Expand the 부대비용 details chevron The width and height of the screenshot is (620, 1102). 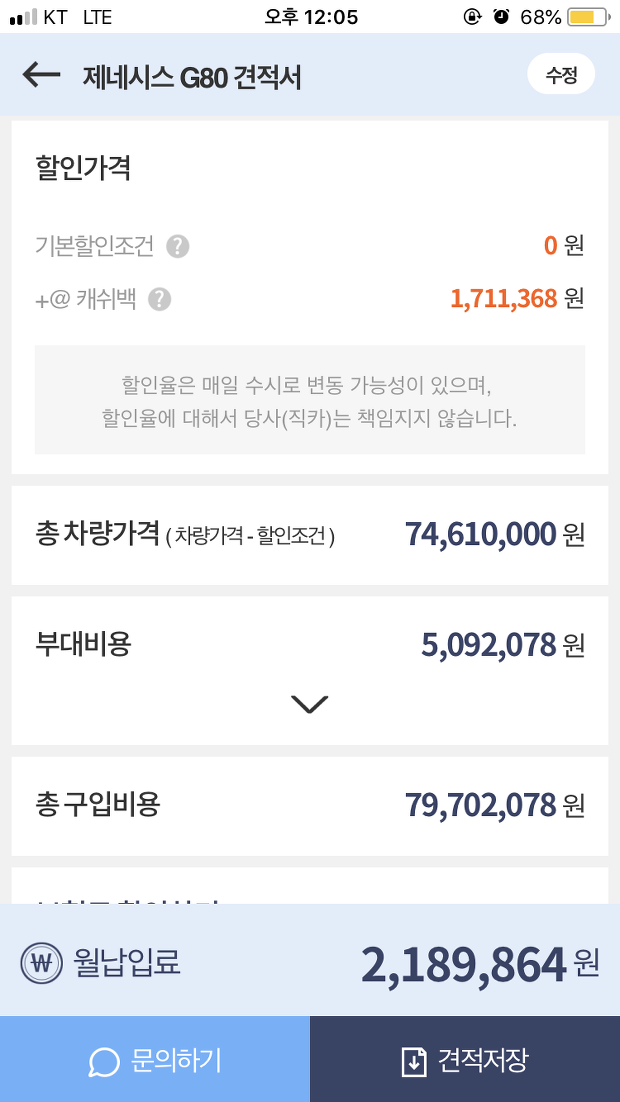[x=309, y=704]
